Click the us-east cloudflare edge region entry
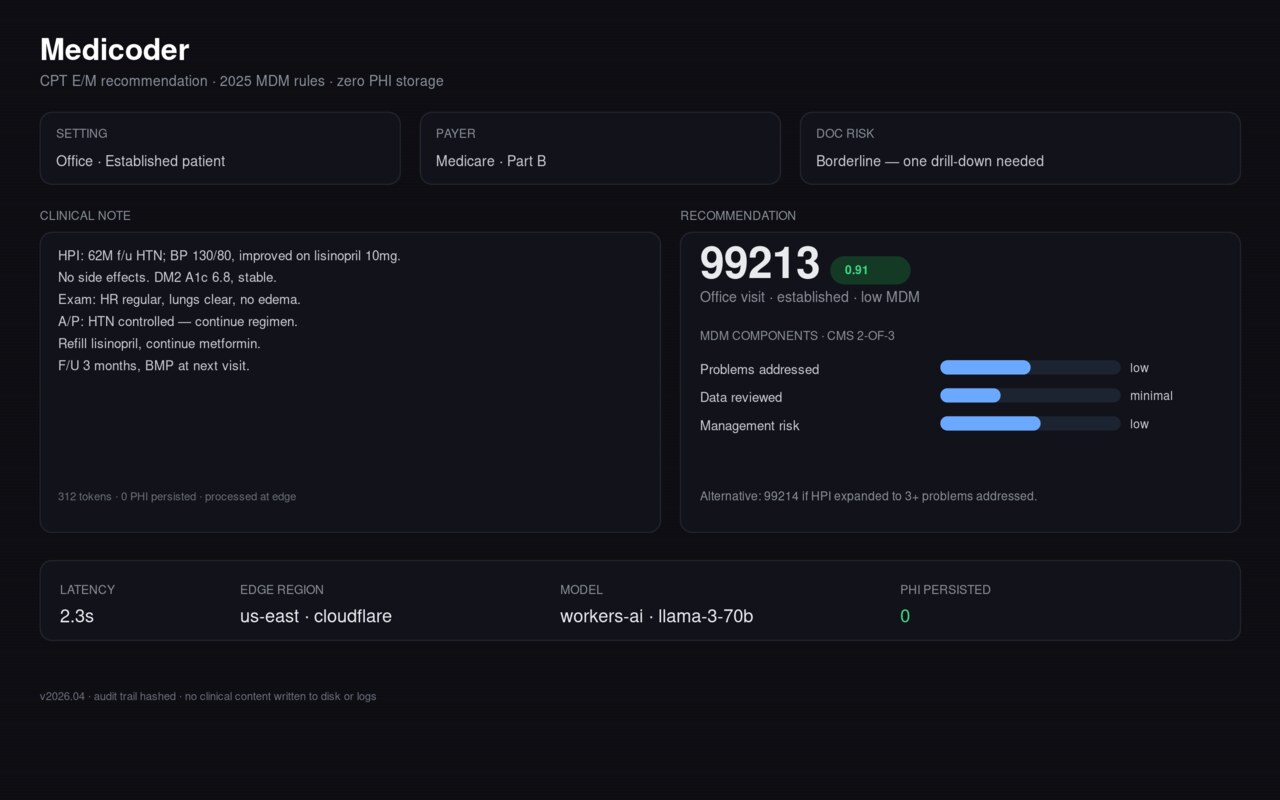Viewport: 1280px width, 800px height. [315, 616]
